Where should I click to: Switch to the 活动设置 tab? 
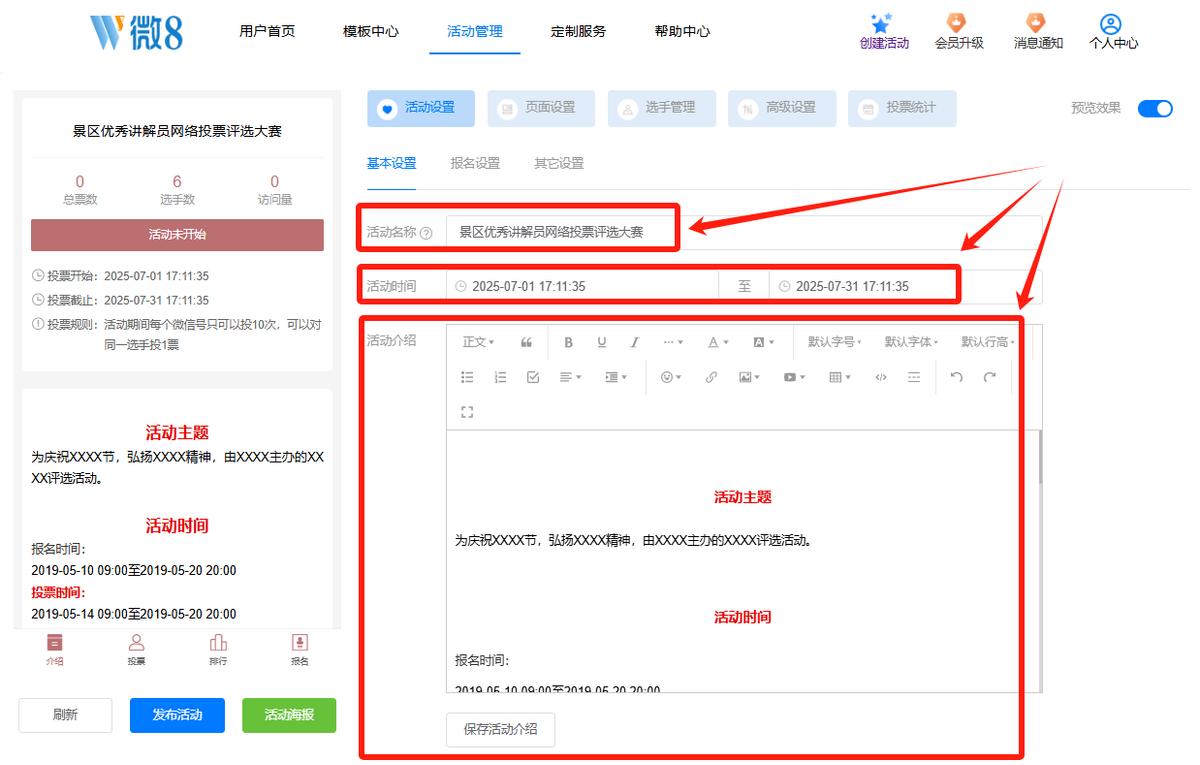tap(421, 108)
